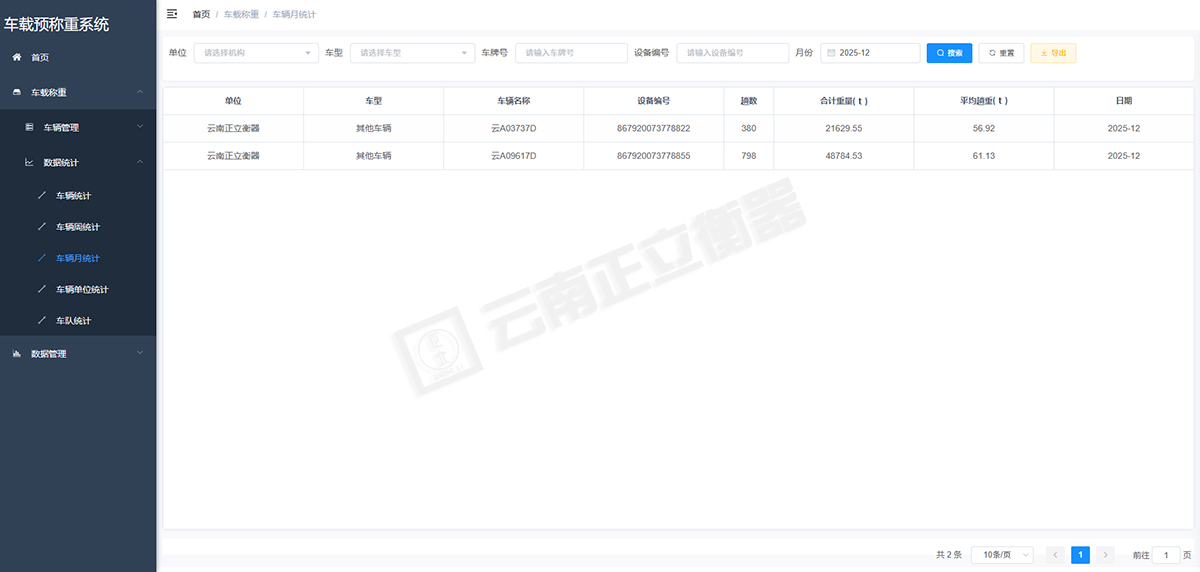The image size is (1200, 572).
Task: Select 车队统计 menu item
Action: pyautogui.click(x=73, y=321)
